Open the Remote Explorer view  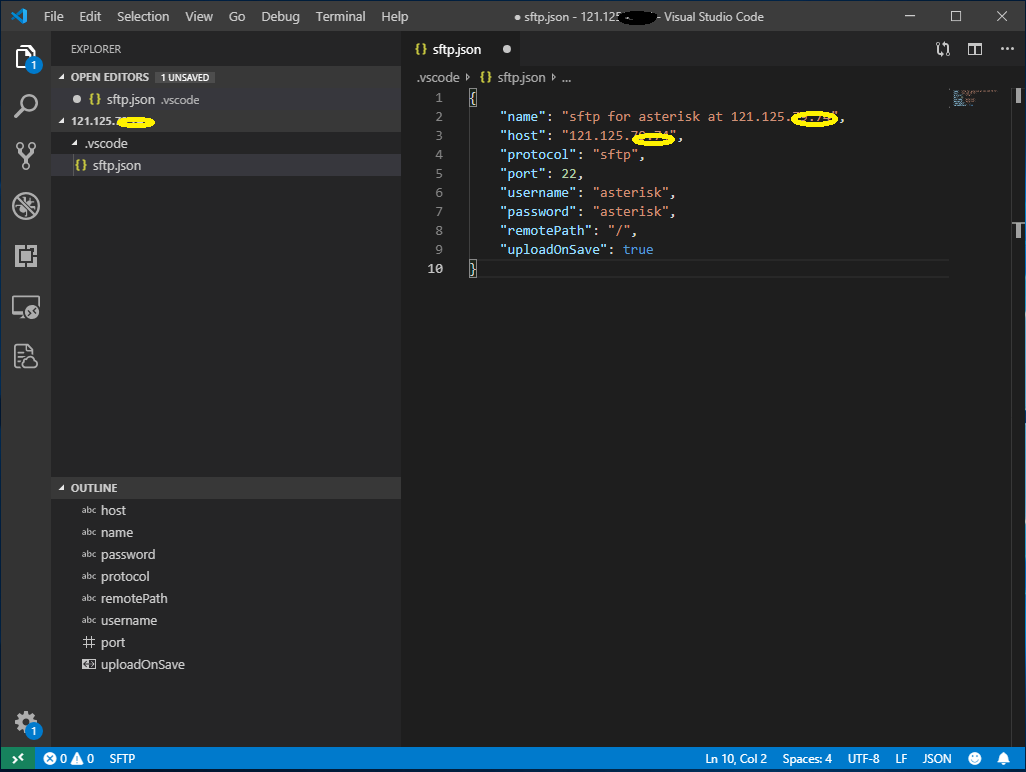pos(26,307)
